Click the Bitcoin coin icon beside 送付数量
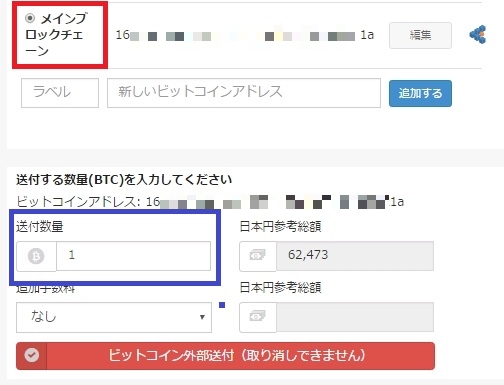504x385 pixels. [x=36, y=256]
